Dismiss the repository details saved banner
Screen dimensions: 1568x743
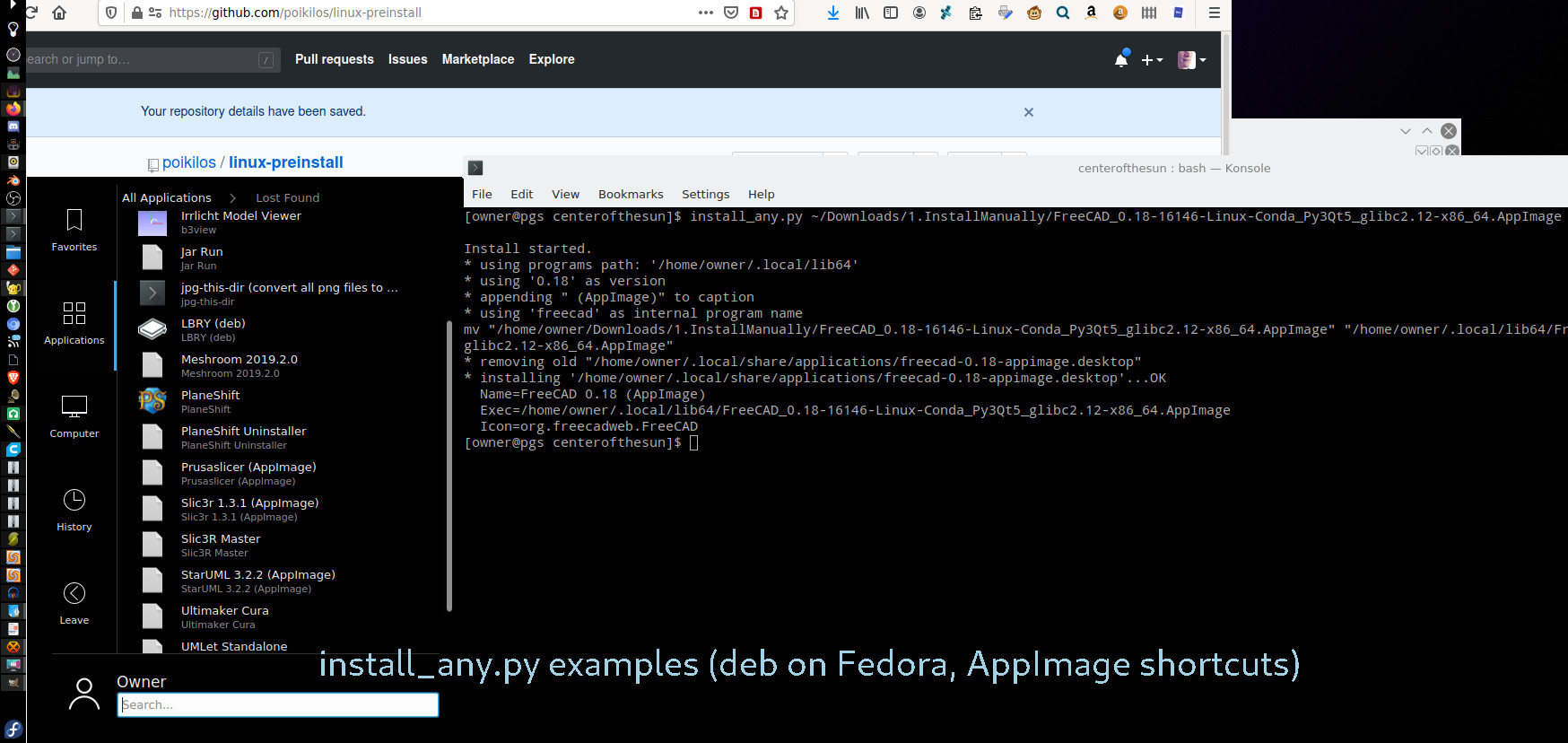click(x=1029, y=112)
